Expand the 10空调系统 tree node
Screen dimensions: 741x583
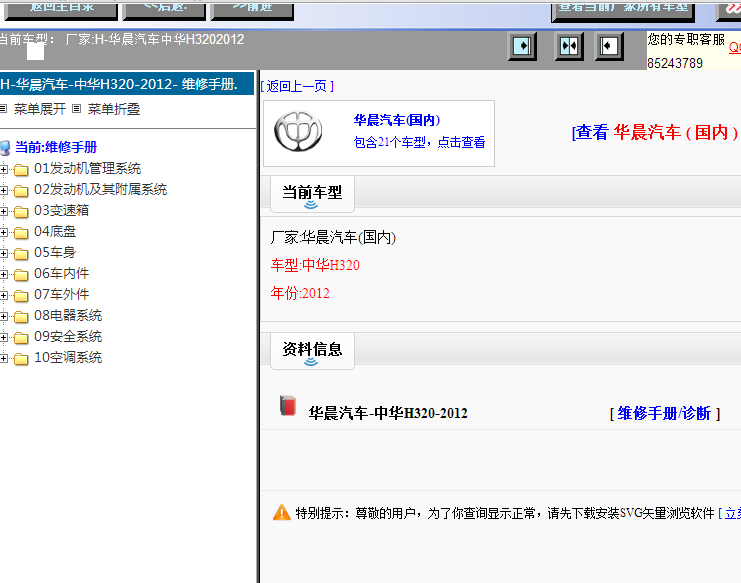[x=4, y=358]
